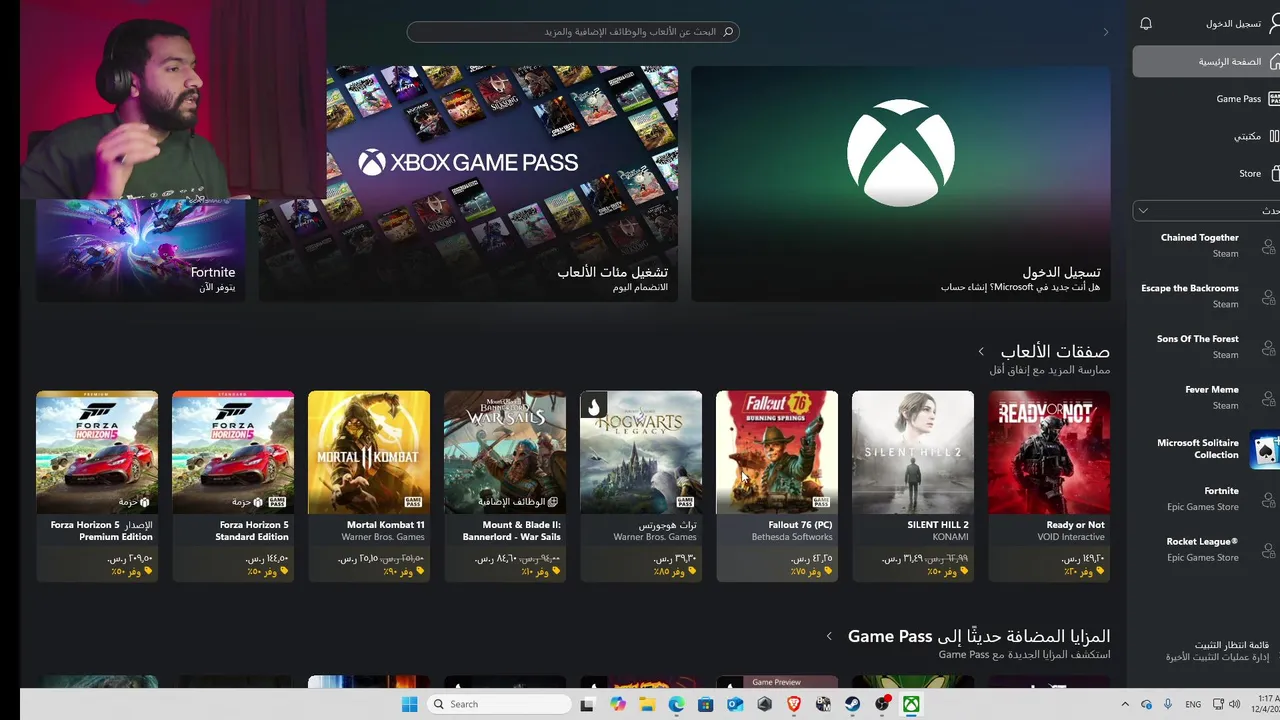Open the مكتبتي library tab
This screenshot has height=720, width=1280.
[1206, 136]
